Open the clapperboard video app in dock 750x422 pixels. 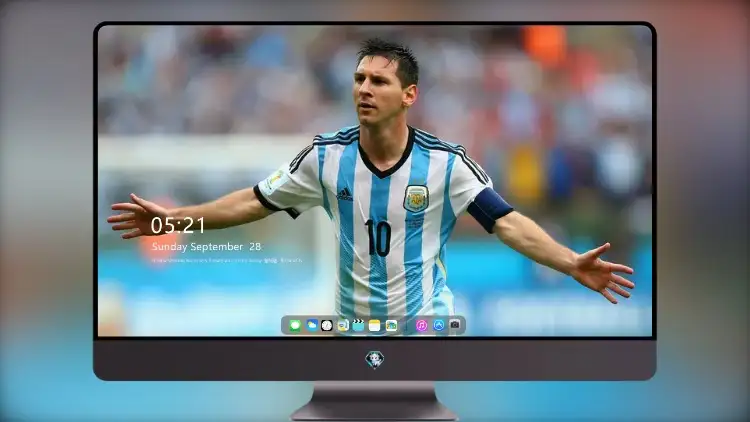(x=358, y=325)
